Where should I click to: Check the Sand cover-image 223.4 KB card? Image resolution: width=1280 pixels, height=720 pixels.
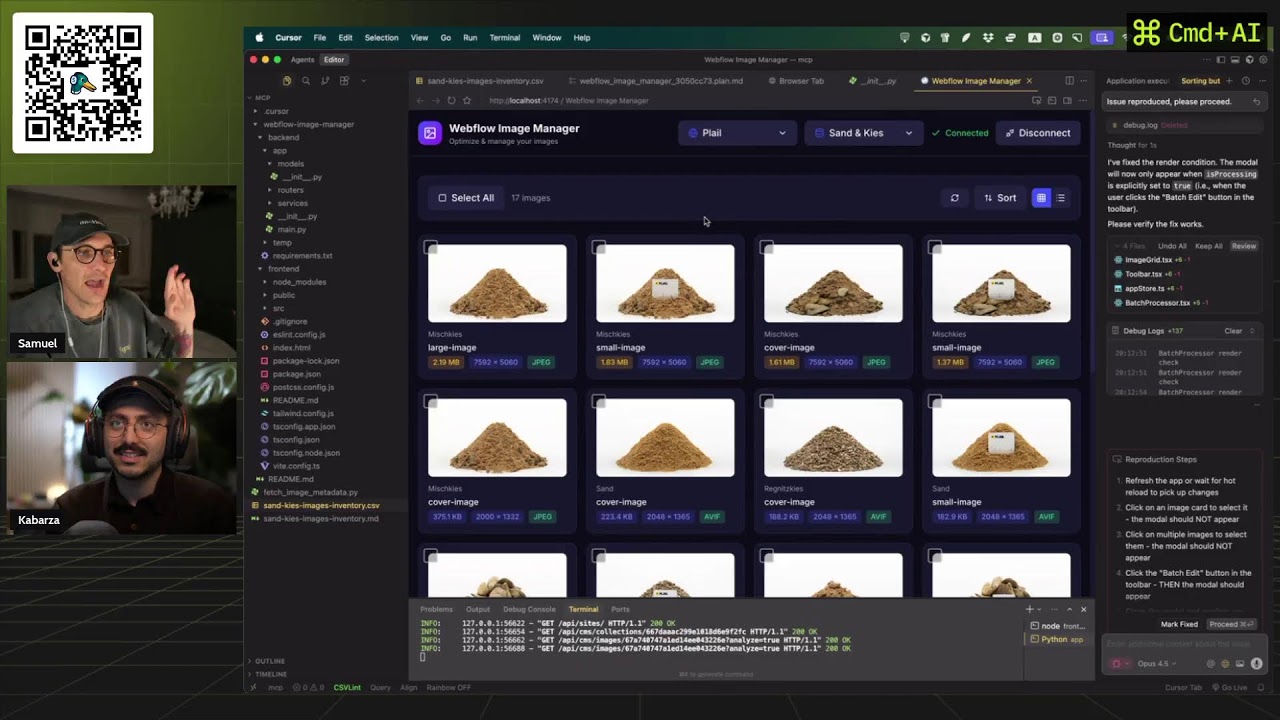[598, 401]
